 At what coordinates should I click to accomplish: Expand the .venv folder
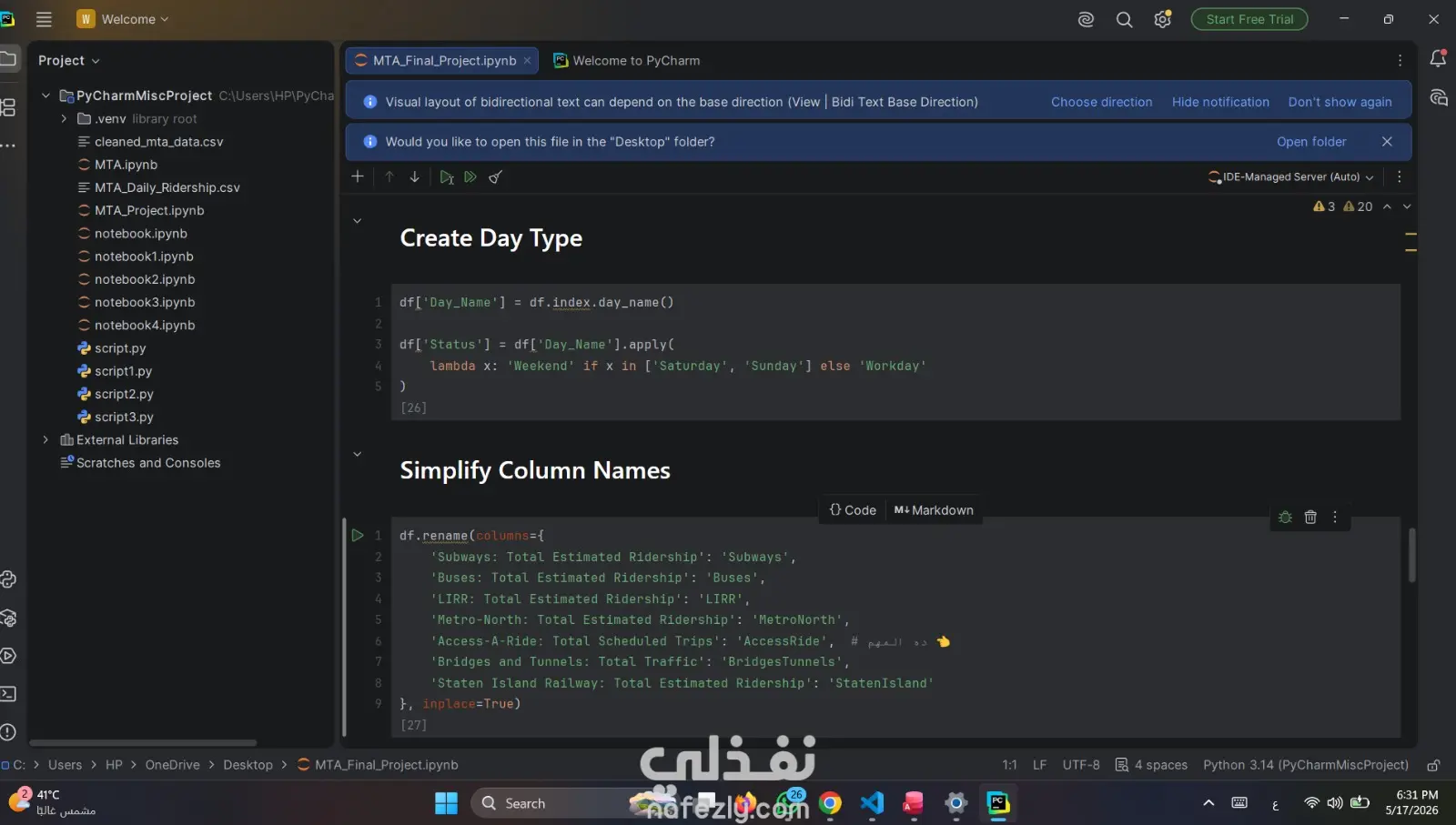[64, 118]
